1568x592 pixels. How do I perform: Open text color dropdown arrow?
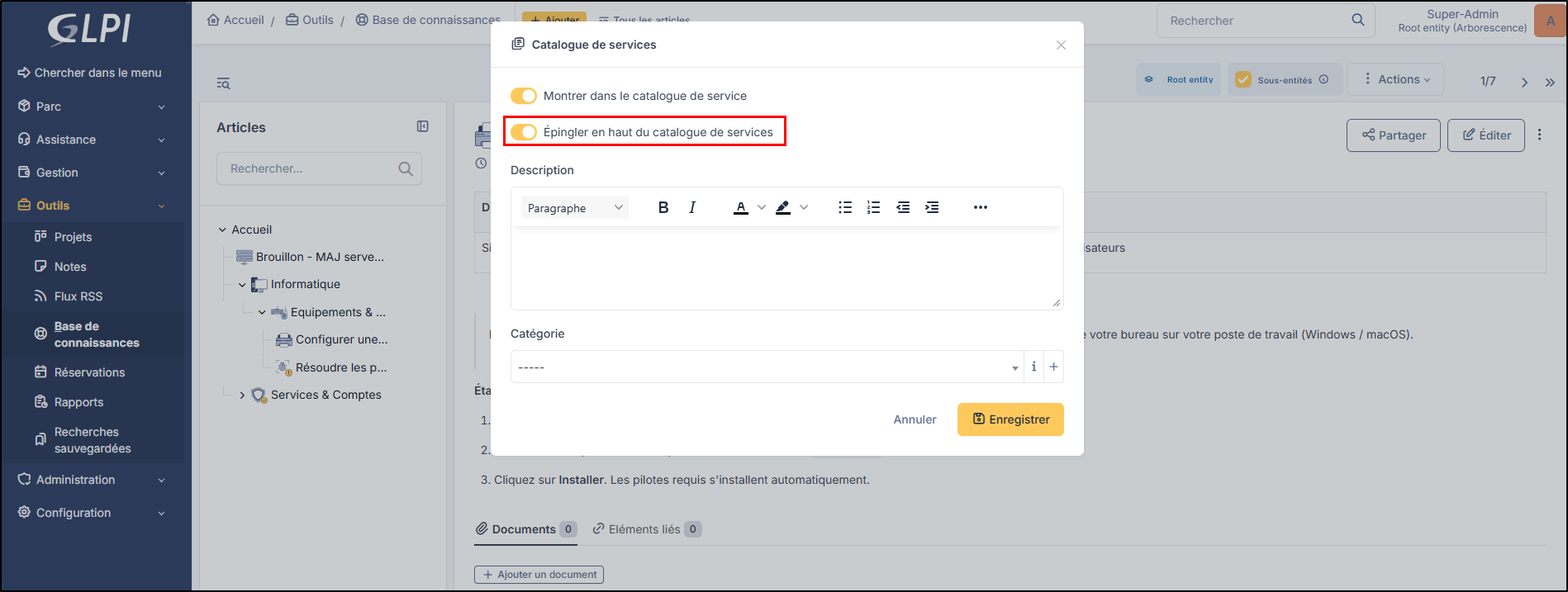click(762, 207)
